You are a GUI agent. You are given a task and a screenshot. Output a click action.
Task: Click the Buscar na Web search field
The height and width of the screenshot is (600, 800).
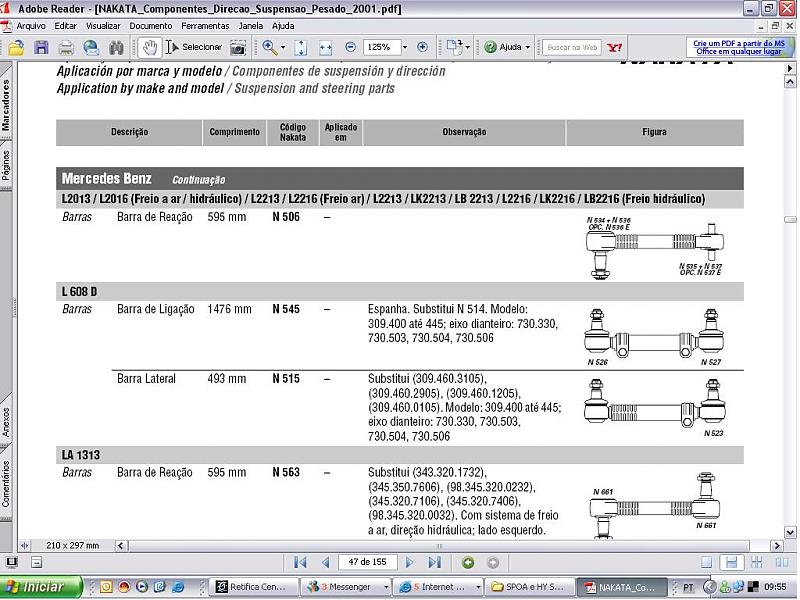(572, 47)
